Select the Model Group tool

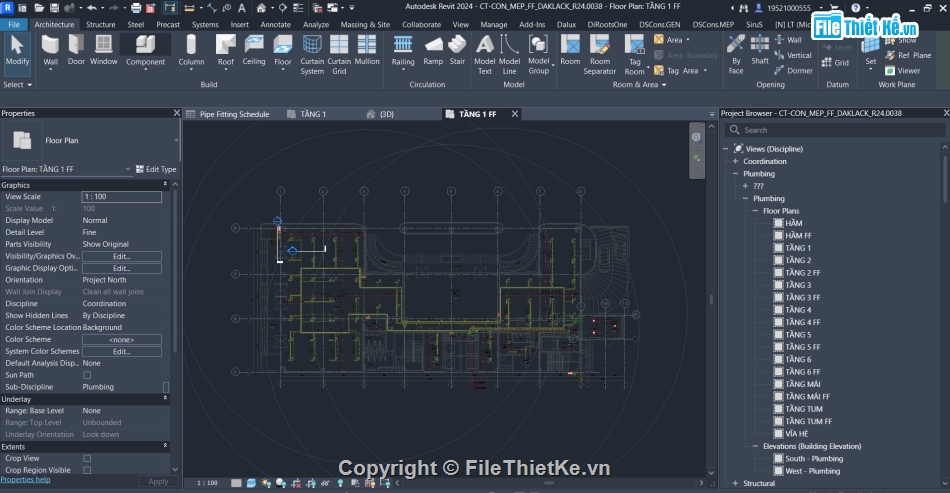[x=539, y=55]
